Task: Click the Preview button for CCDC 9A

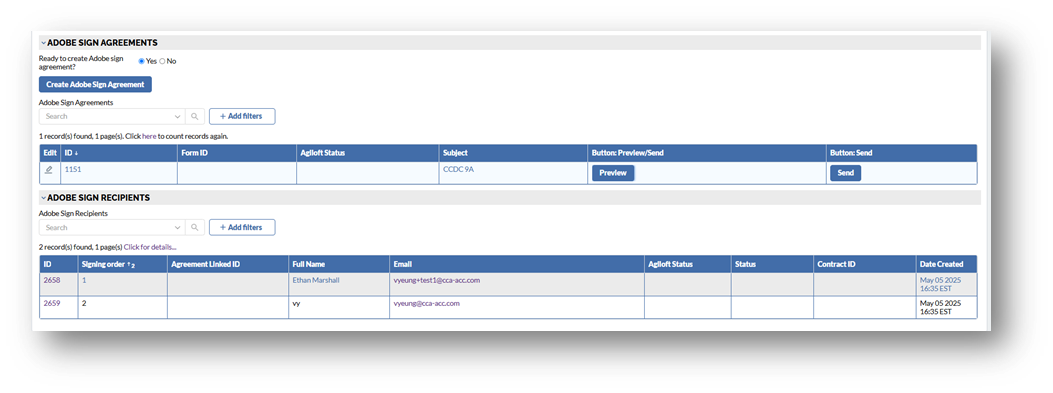Action: (x=612, y=173)
